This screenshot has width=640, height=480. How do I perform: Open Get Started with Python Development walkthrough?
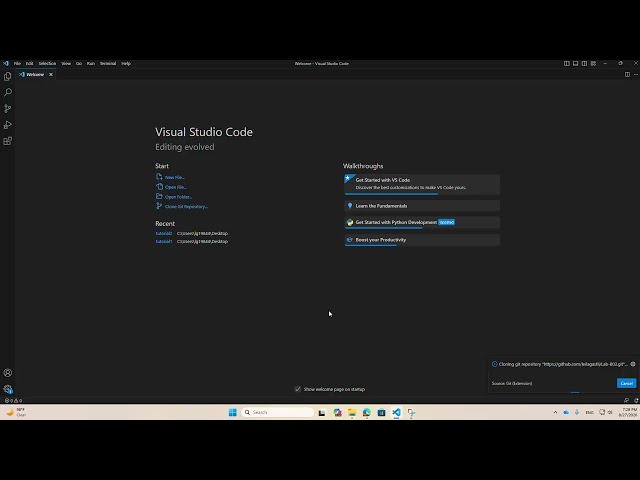coord(422,222)
